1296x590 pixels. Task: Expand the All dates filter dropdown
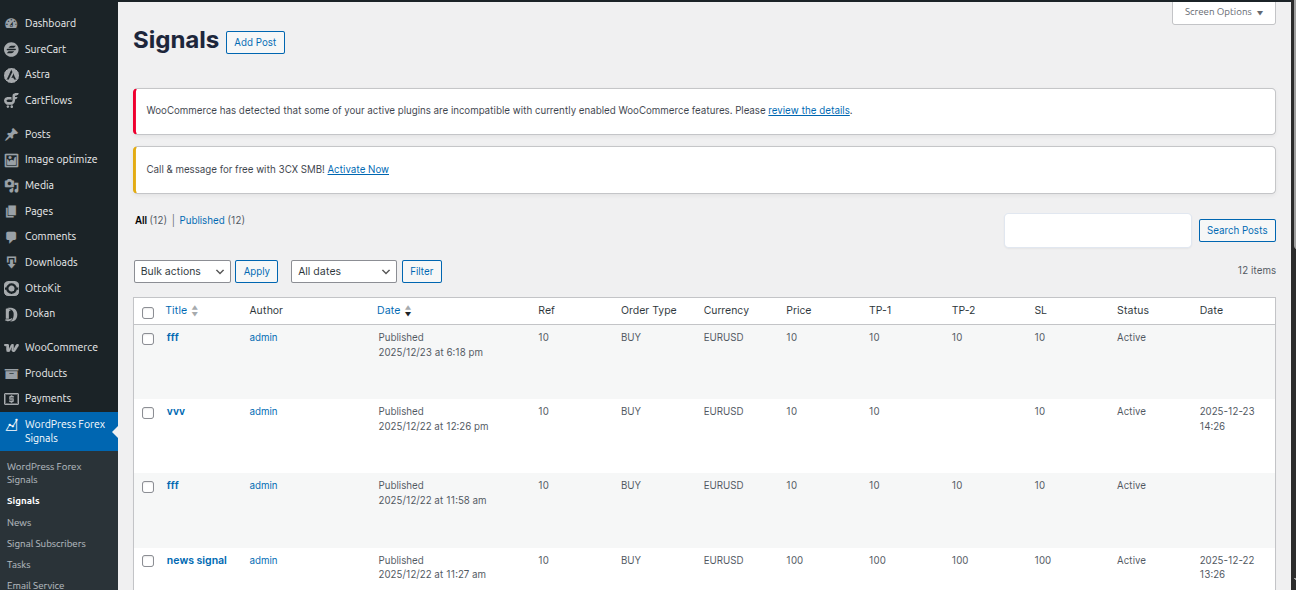click(344, 271)
